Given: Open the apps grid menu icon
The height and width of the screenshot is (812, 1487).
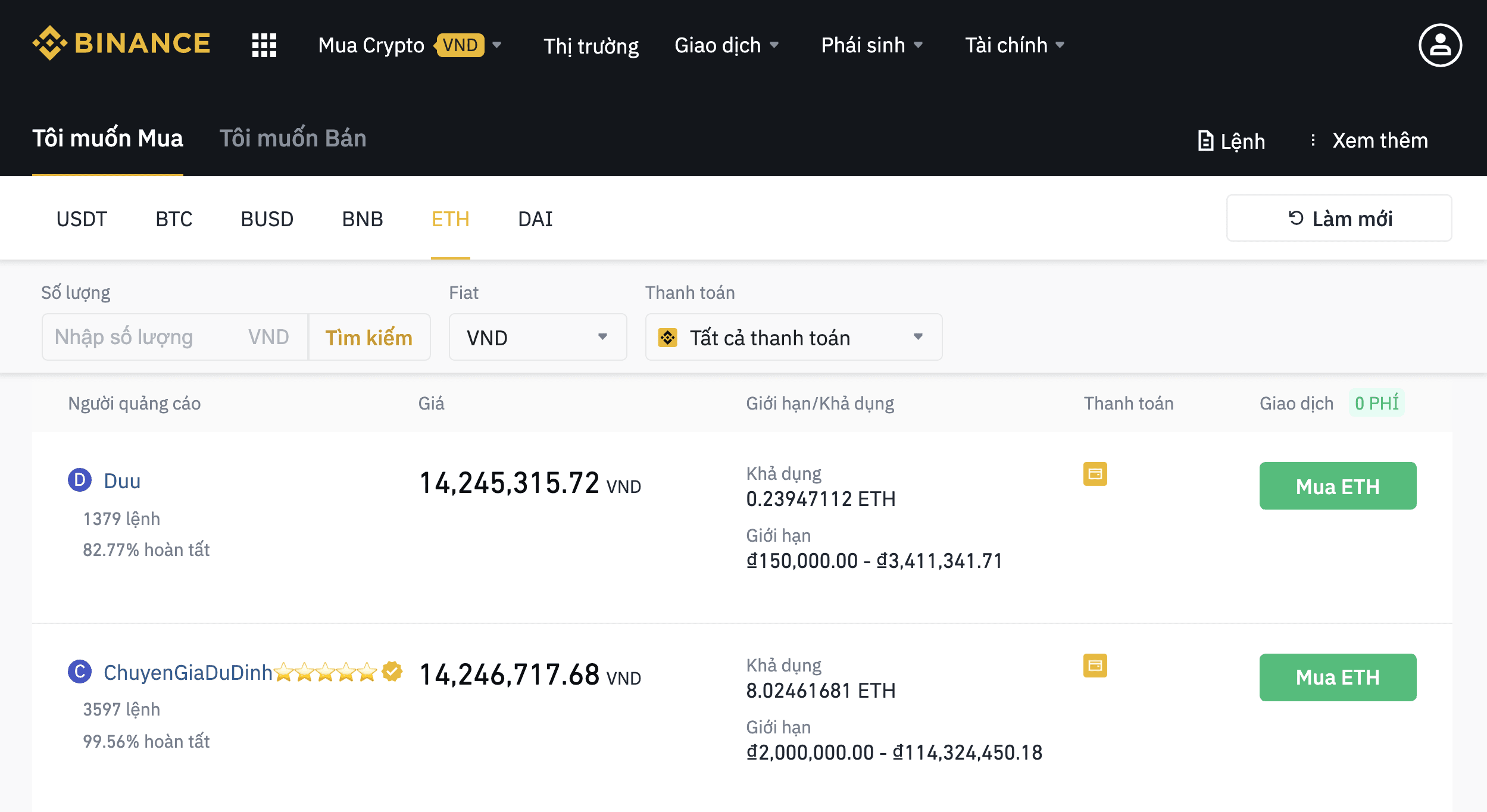Looking at the screenshot, I should [x=264, y=45].
